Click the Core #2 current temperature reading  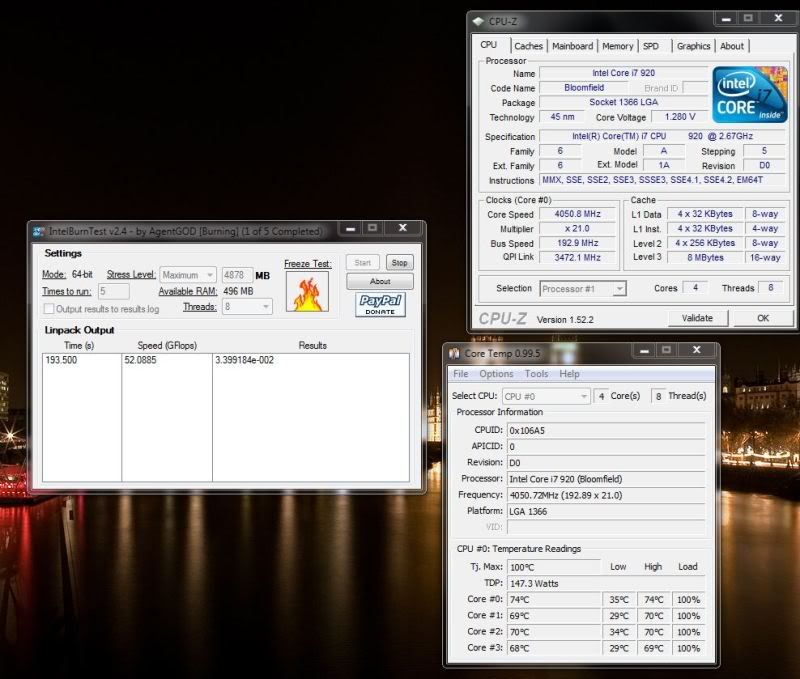pos(554,632)
